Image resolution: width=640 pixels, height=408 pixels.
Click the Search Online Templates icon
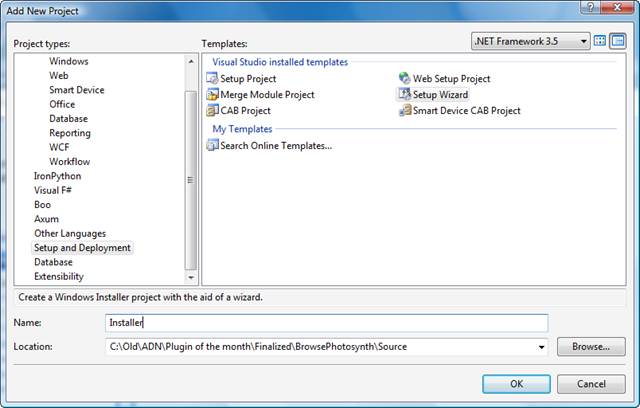pyautogui.click(x=212, y=145)
